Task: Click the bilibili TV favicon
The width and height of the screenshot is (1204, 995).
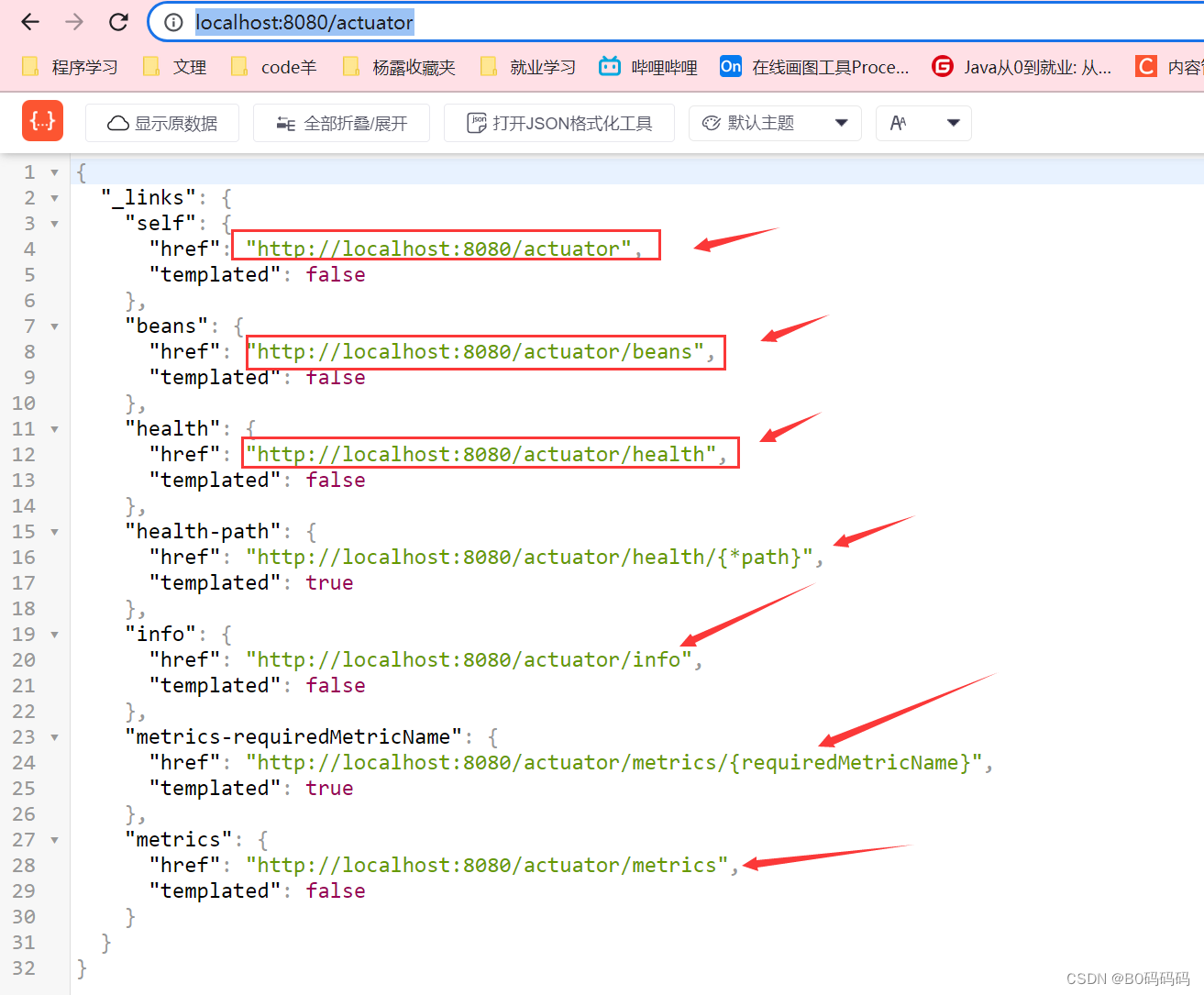Action: tap(610, 66)
